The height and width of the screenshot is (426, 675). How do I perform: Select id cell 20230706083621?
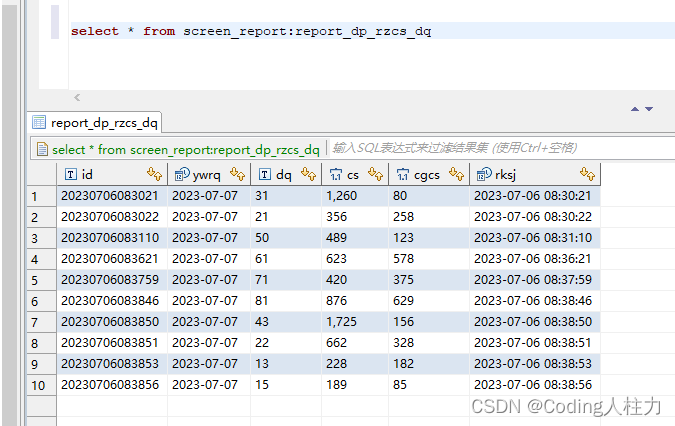[112, 259]
